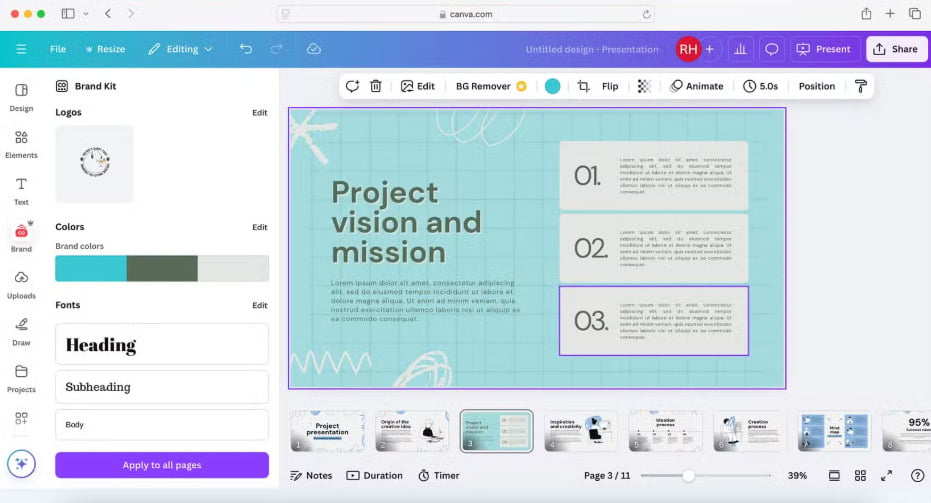
Task: Open the Apps grid icon
Action: pyautogui.click(x=21, y=418)
